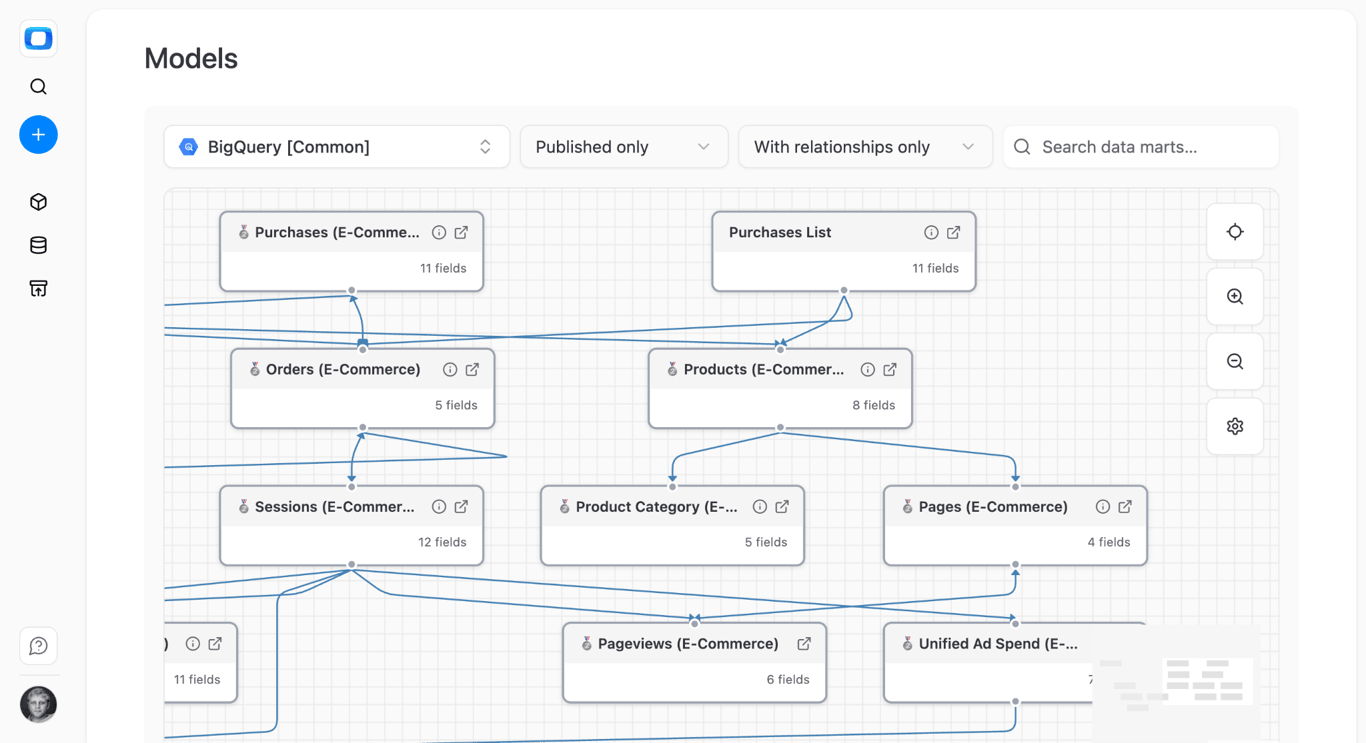Show info for Purchases (E-Commerce) node

[439, 232]
